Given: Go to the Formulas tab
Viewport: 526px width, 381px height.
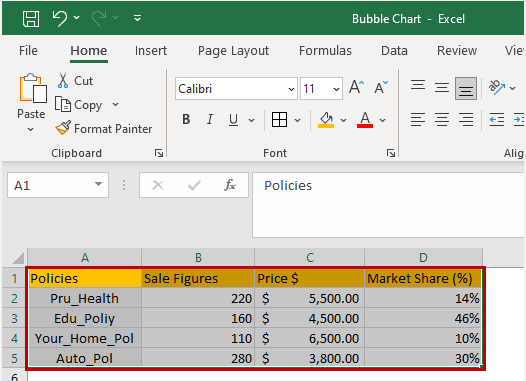Looking at the screenshot, I should click(325, 51).
